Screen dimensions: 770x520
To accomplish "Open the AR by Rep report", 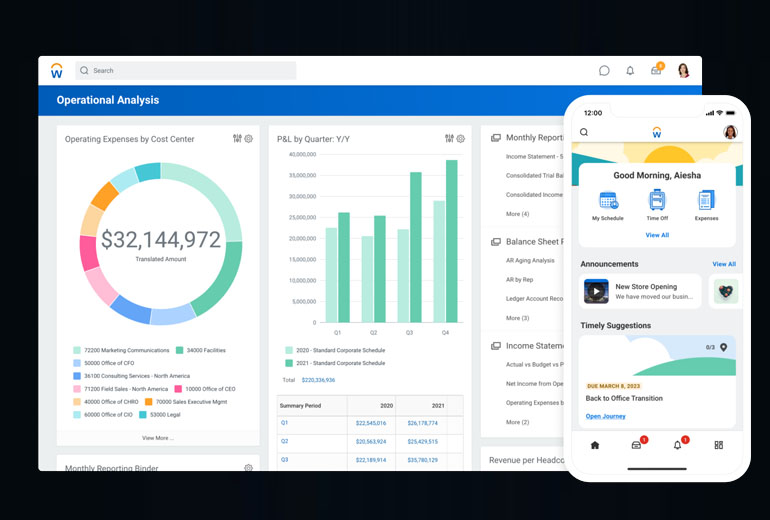I will pos(519,280).
